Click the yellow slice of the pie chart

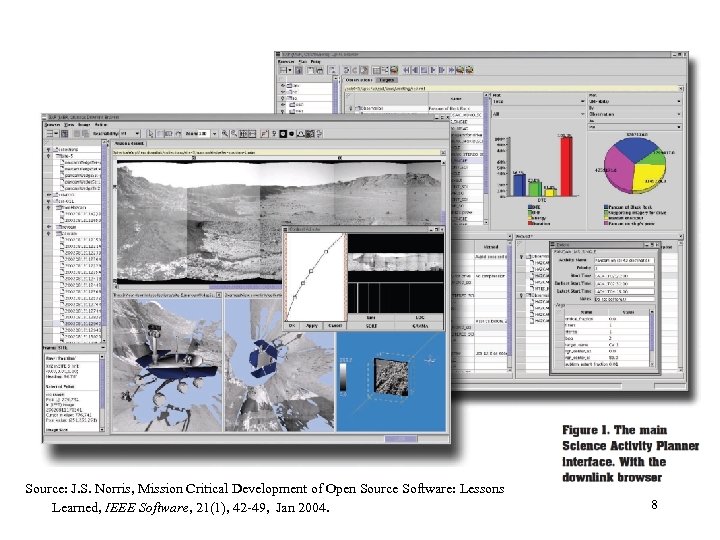tap(648, 177)
